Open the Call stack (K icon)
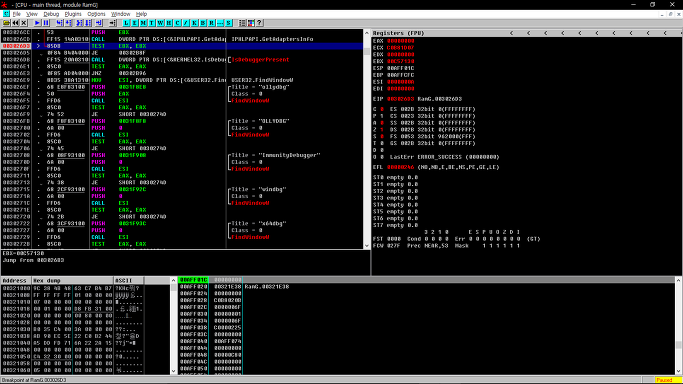 click(194, 23)
